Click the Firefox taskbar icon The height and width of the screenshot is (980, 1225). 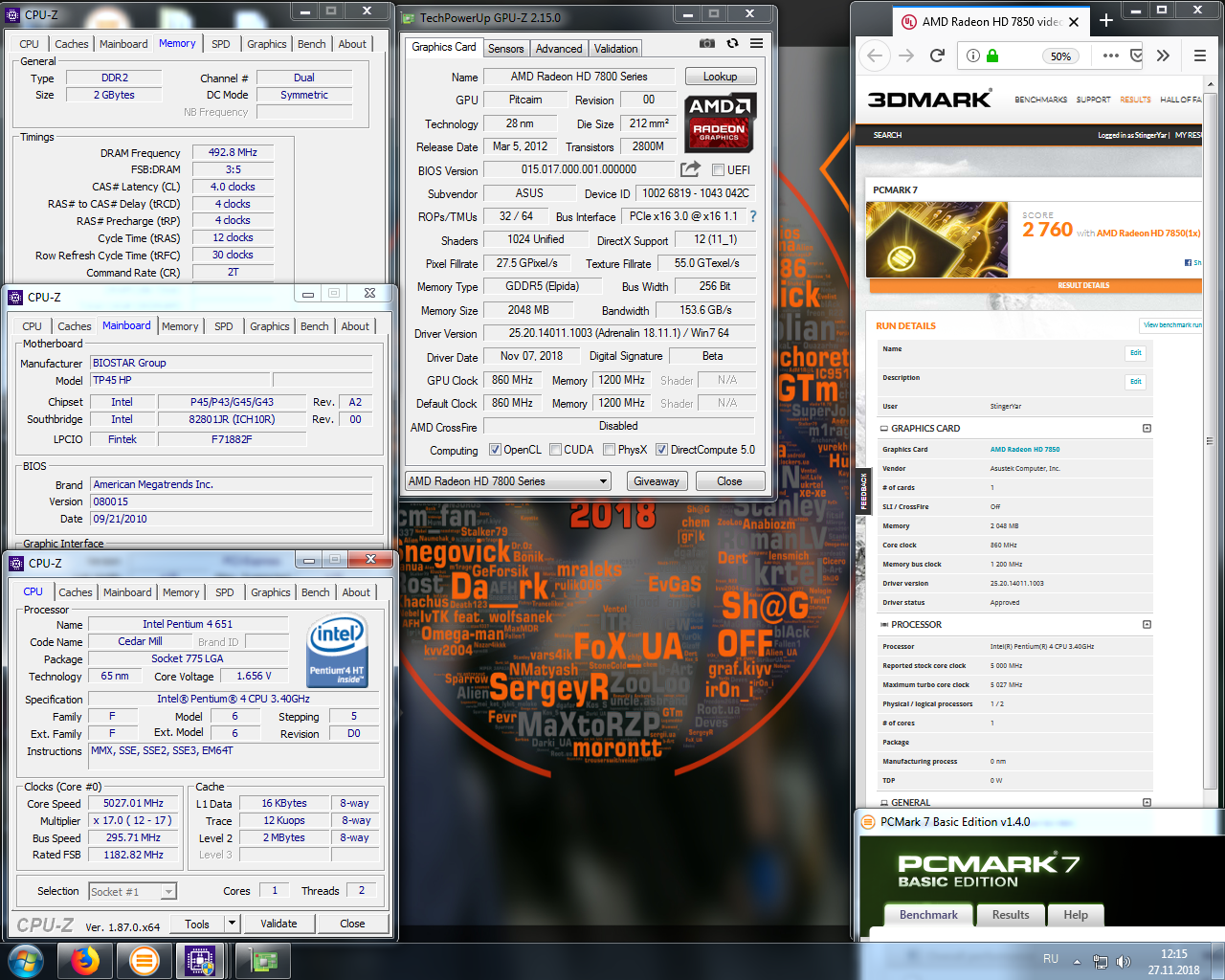[85, 961]
